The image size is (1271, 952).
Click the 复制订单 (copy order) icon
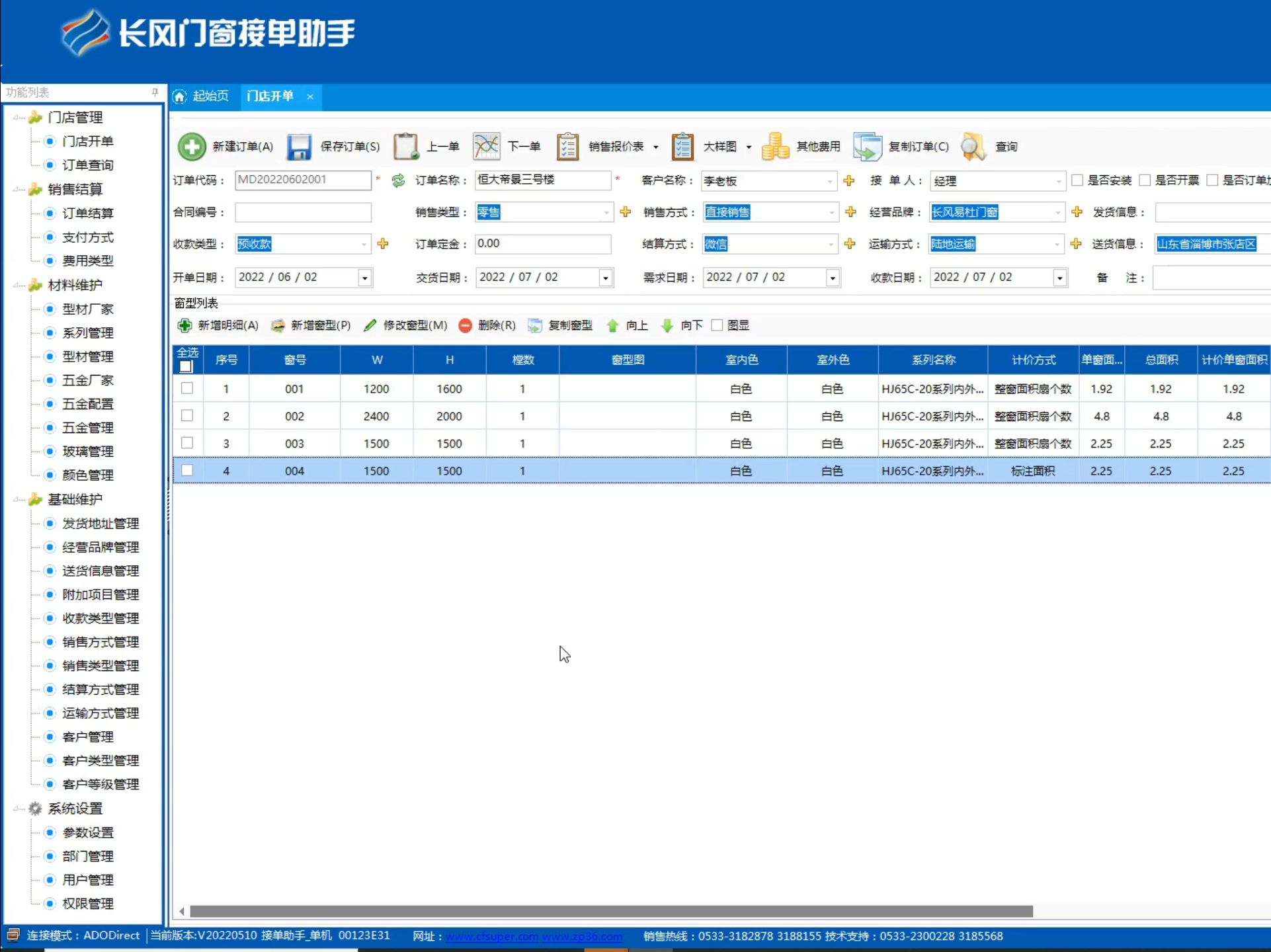[x=867, y=146]
